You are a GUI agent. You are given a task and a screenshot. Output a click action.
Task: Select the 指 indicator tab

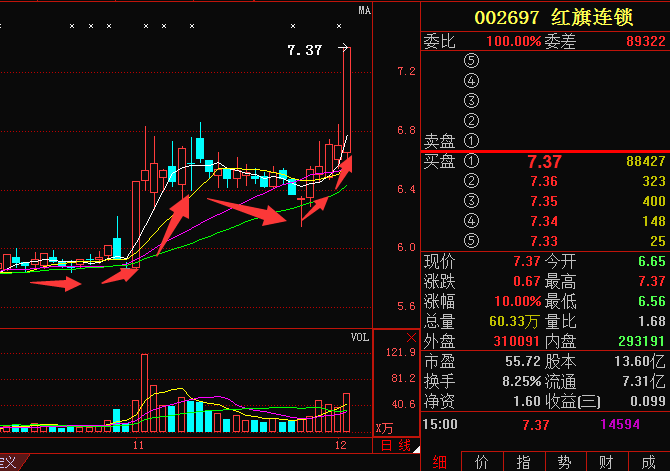(523, 461)
